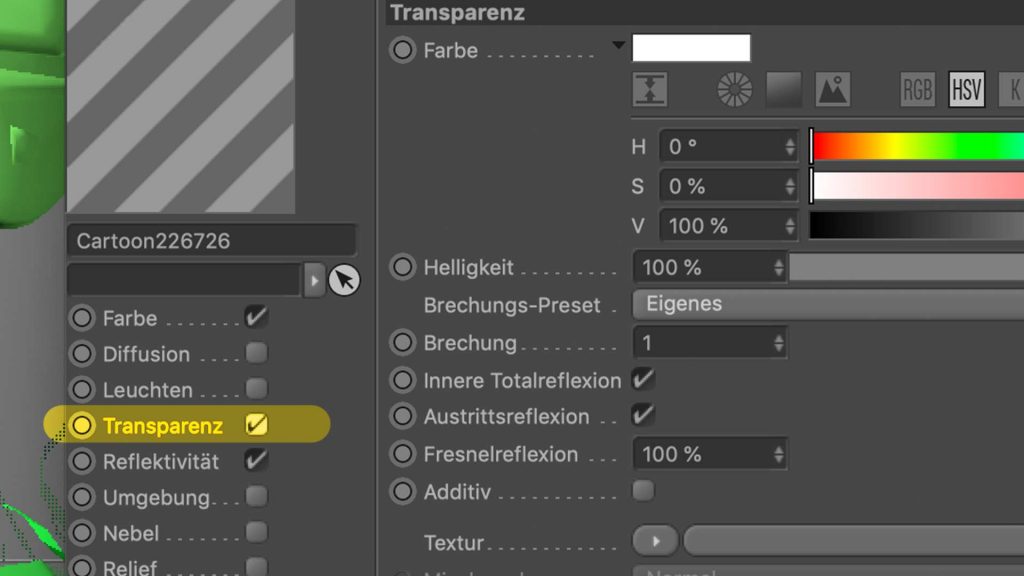Toggle the Additiv checkbox
Screen dimensions: 1024x576
click(643, 491)
